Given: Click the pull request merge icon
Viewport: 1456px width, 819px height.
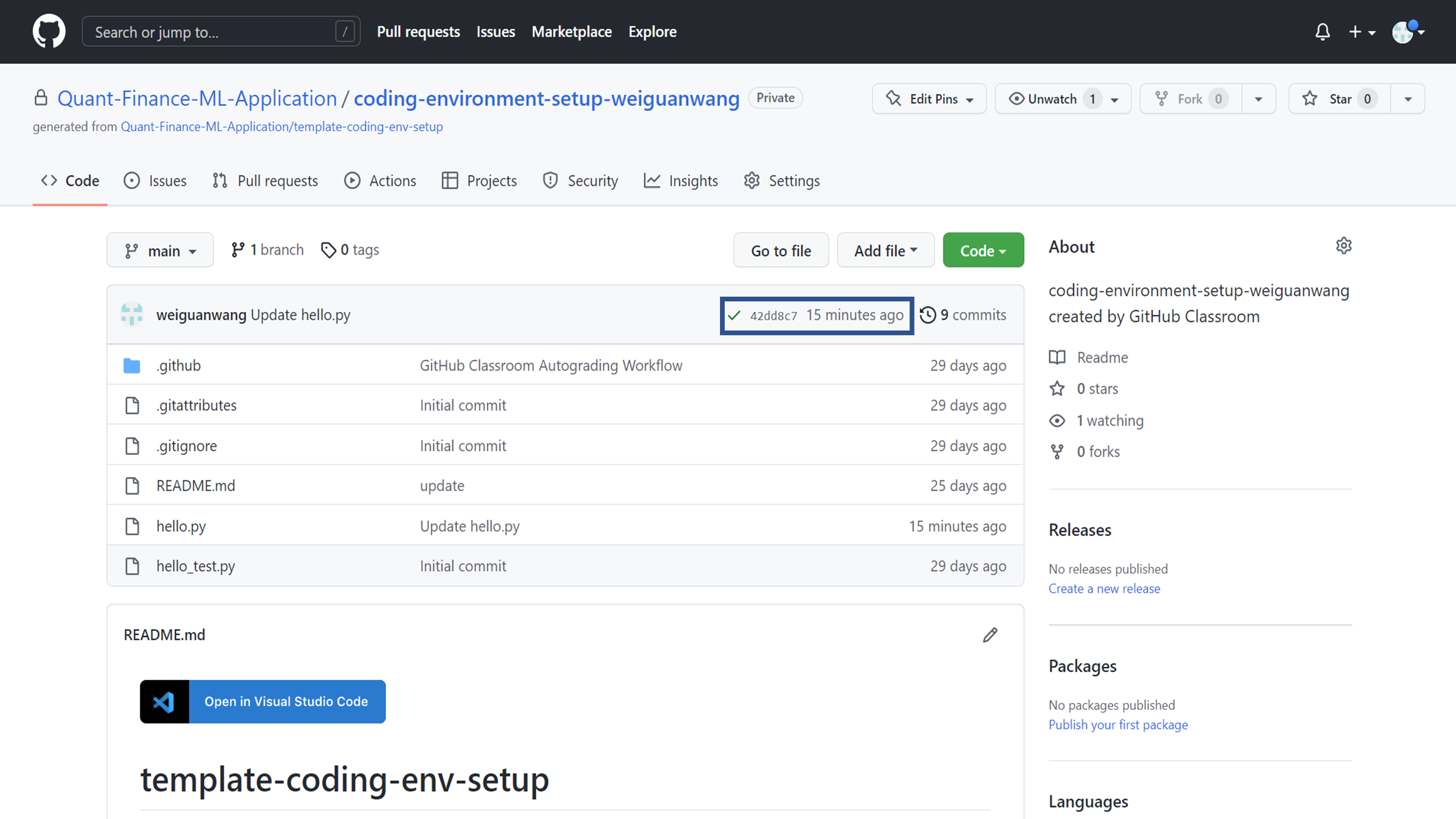Looking at the screenshot, I should 220,181.
